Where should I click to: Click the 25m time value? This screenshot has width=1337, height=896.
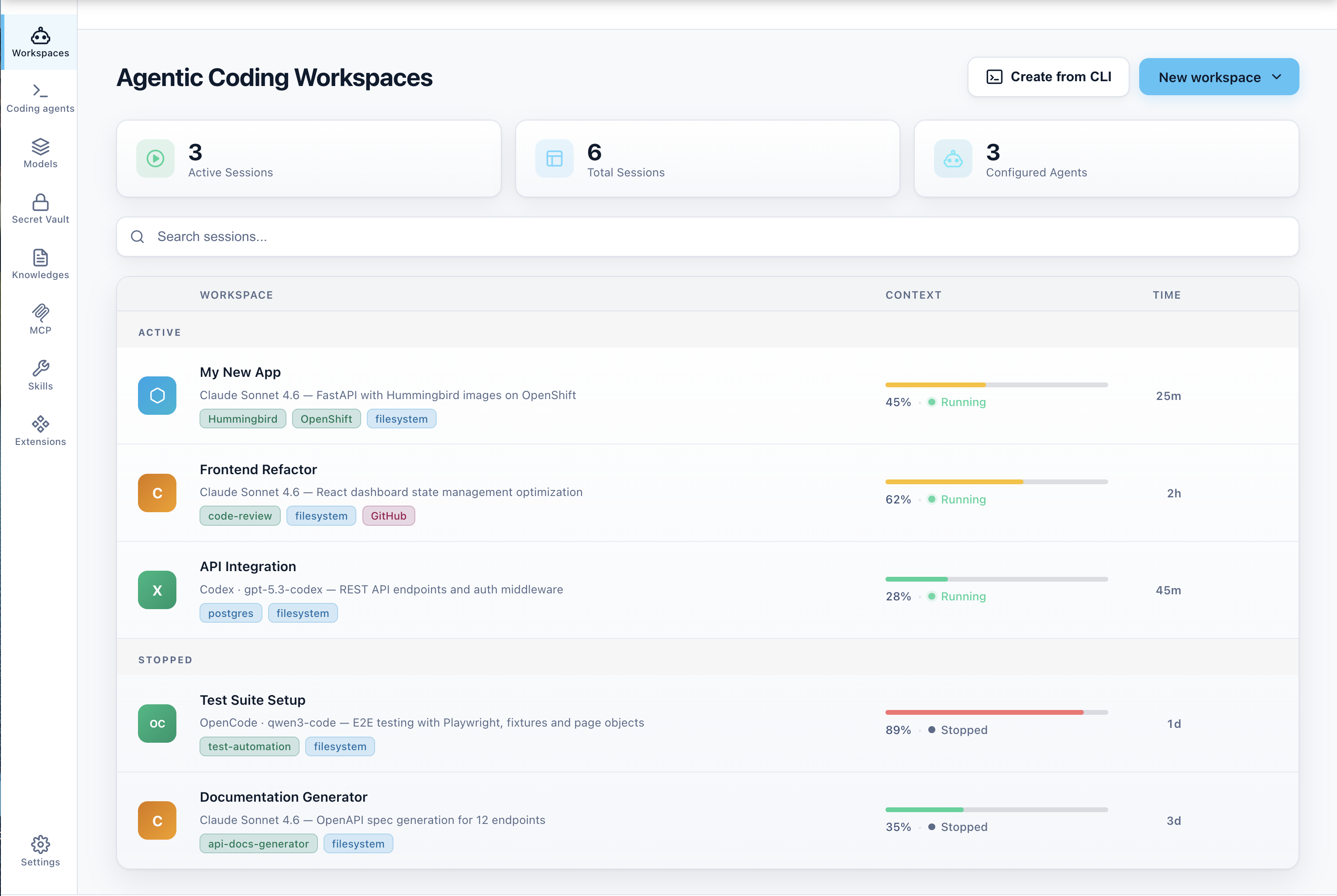[1168, 396]
